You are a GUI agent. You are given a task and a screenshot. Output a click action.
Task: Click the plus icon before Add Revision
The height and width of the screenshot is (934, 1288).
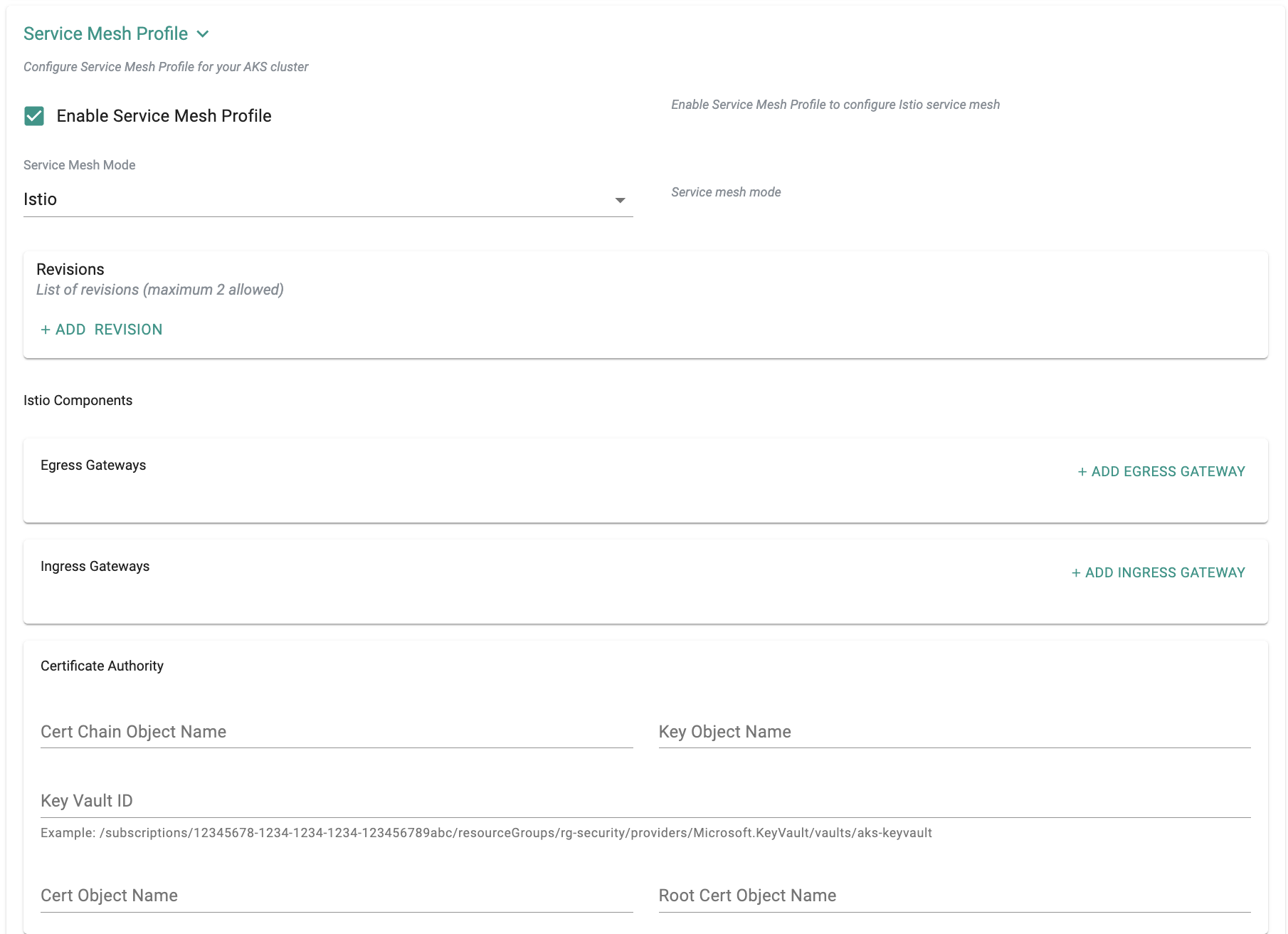tap(46, 330)
